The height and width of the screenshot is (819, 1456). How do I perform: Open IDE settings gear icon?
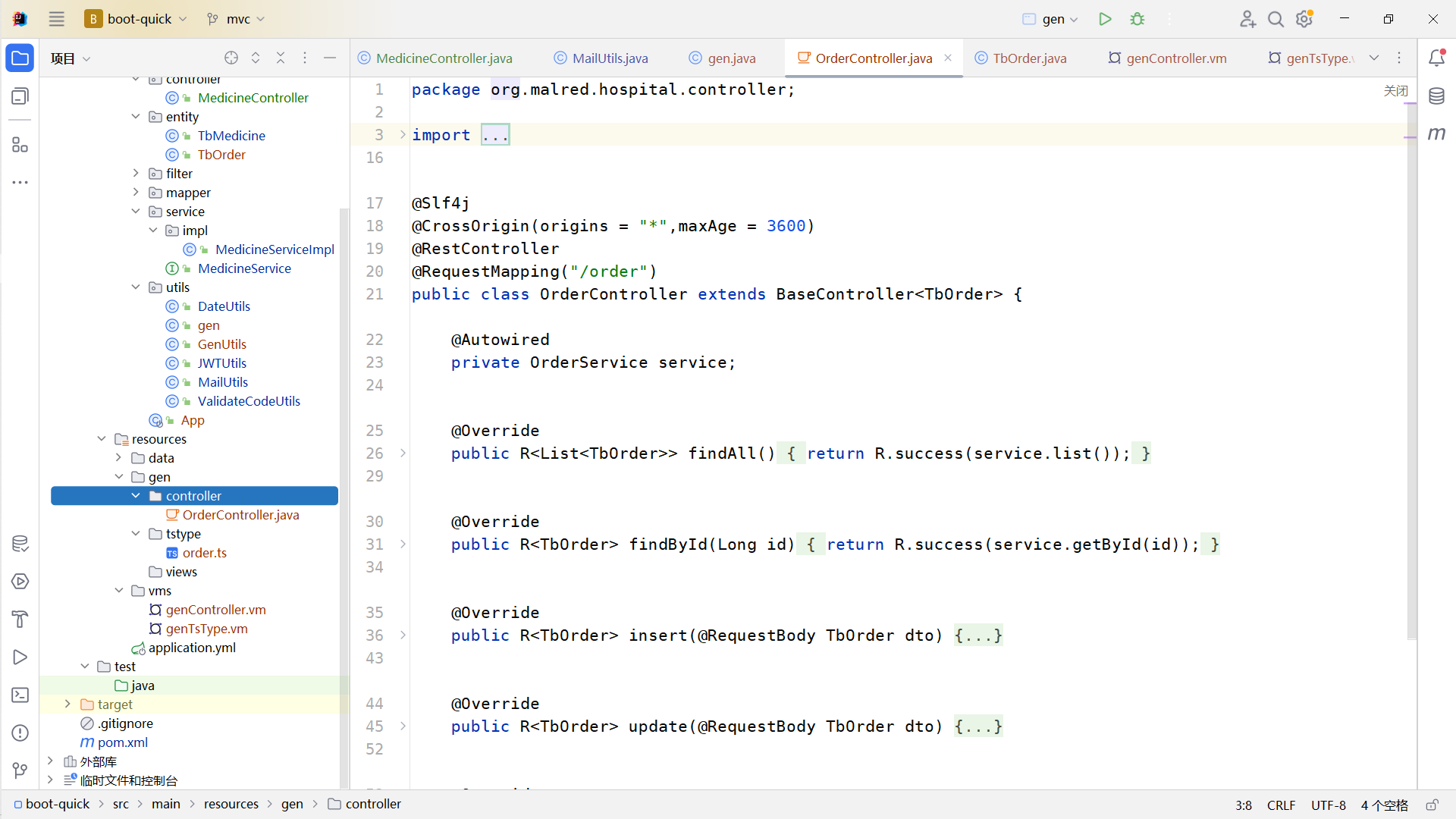pyautogui.click(x=1304, y=19)
